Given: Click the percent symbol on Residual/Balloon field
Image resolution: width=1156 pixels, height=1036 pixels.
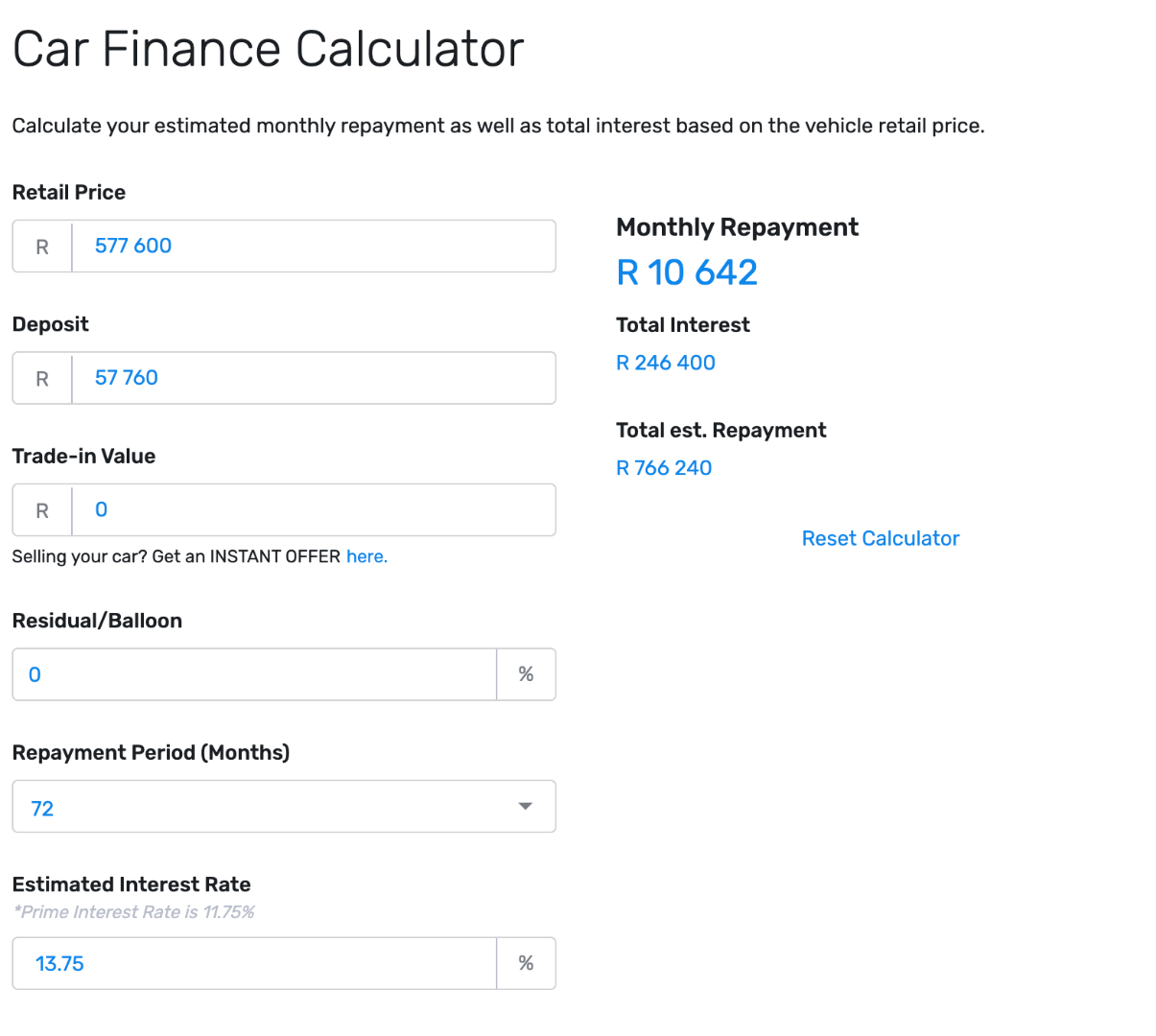Looking at the screenshot, I should point(526,674).
